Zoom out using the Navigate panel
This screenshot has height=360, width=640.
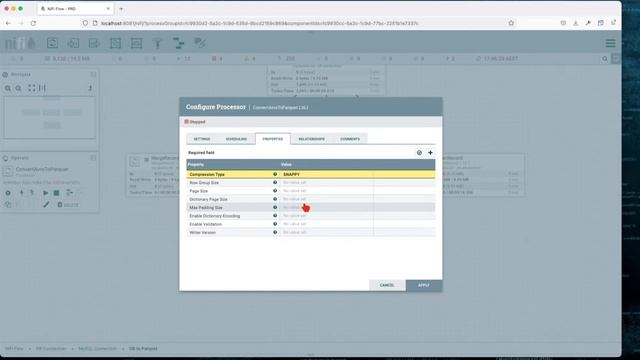[18, 88]
